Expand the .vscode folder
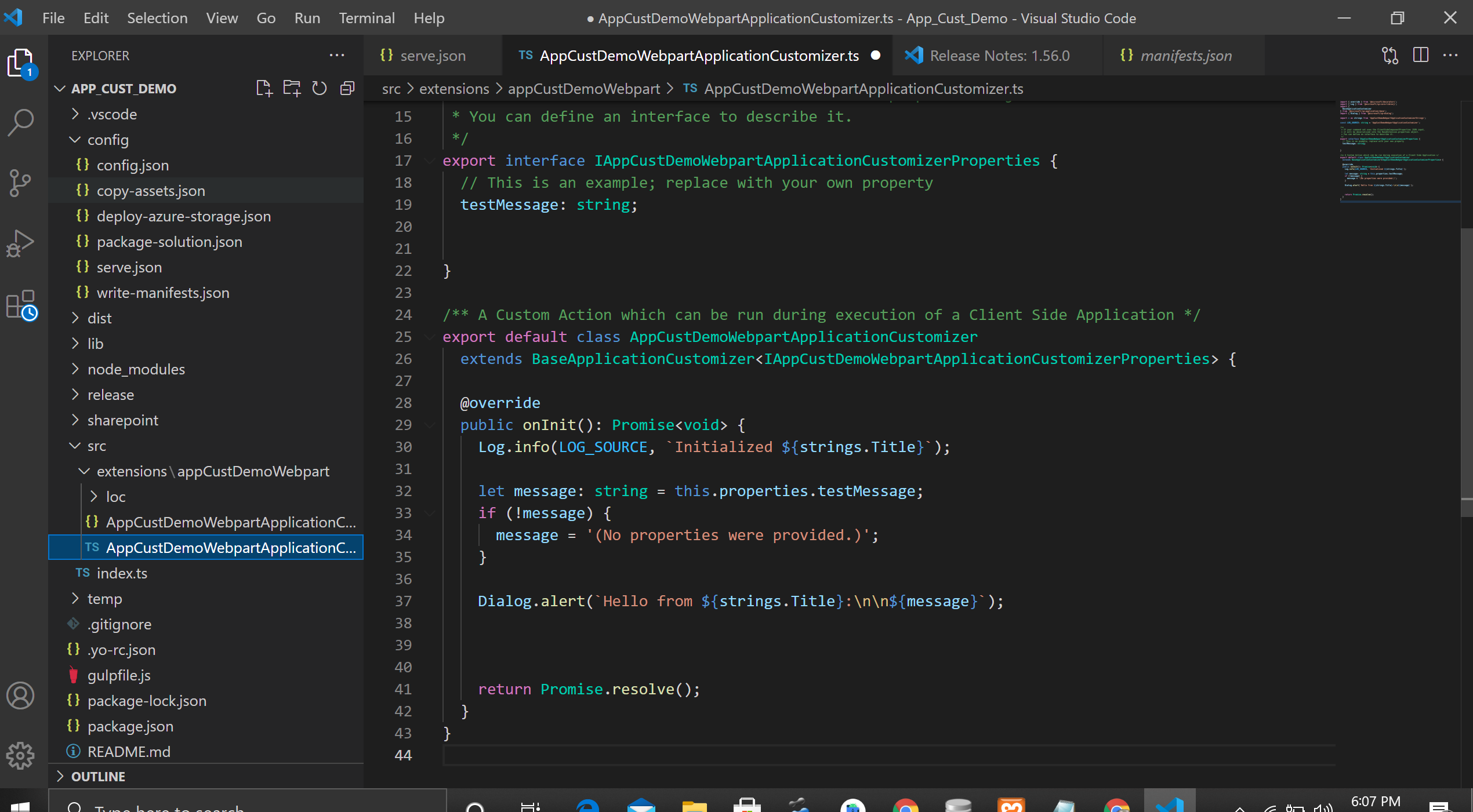 tap(75, 114)
